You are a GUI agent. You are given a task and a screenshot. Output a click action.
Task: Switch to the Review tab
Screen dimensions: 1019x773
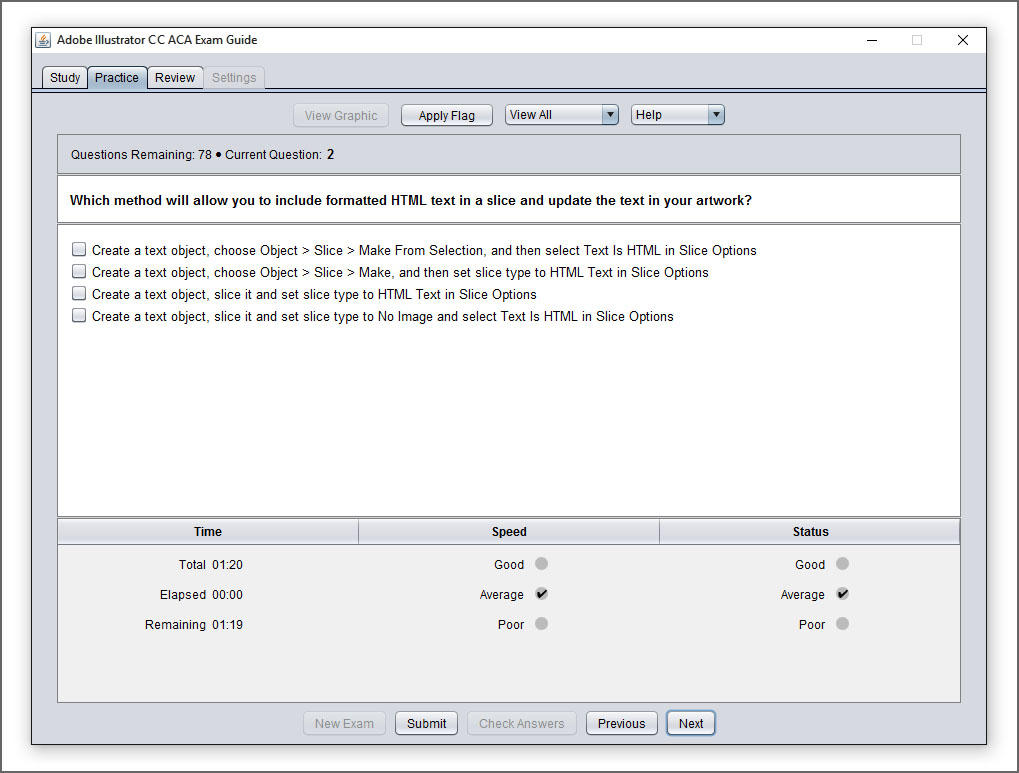coord(175,77)
